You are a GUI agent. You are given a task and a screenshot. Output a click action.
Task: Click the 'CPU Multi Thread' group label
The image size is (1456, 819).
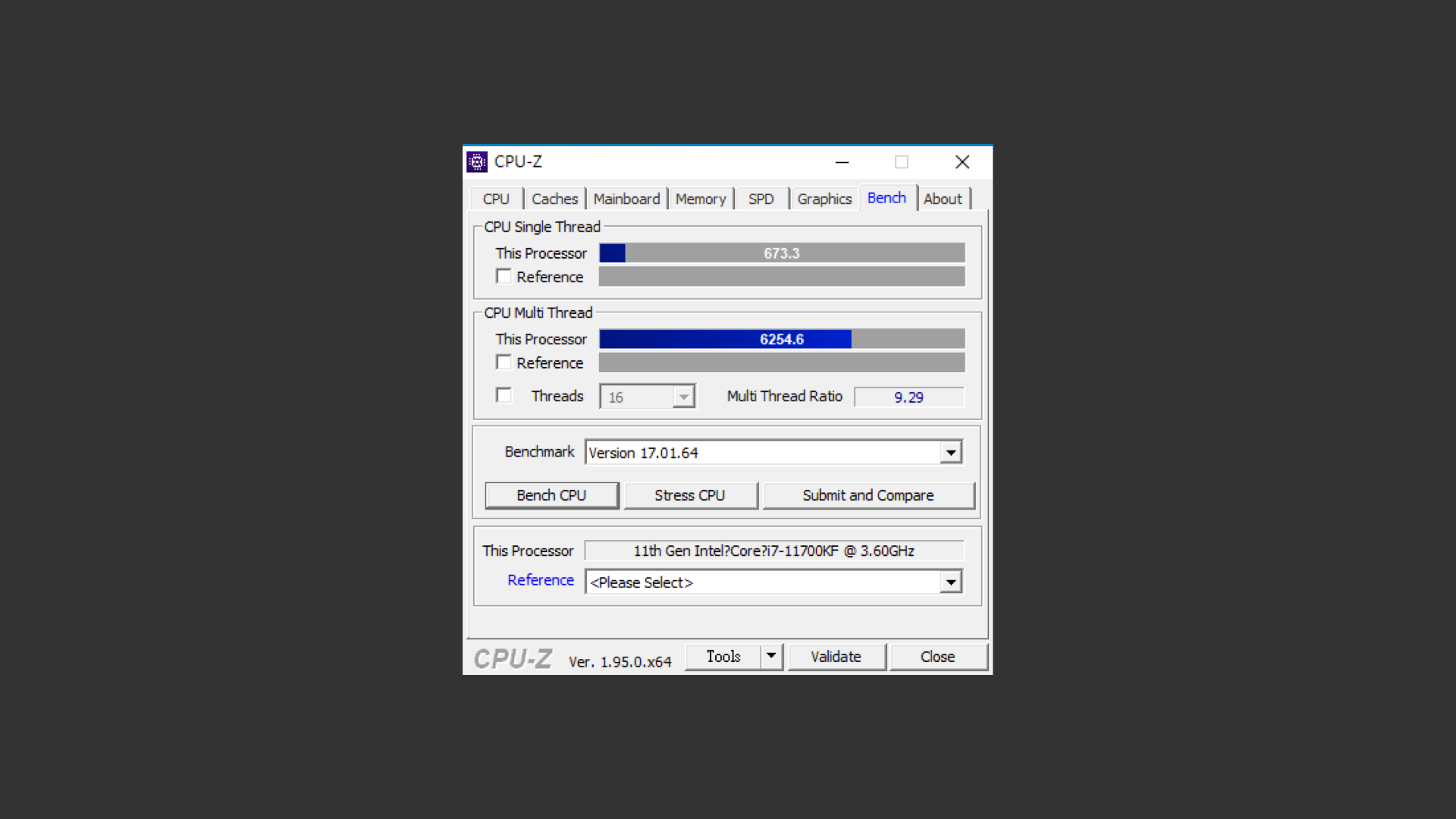pyautogui.click(x=538, y=312)
